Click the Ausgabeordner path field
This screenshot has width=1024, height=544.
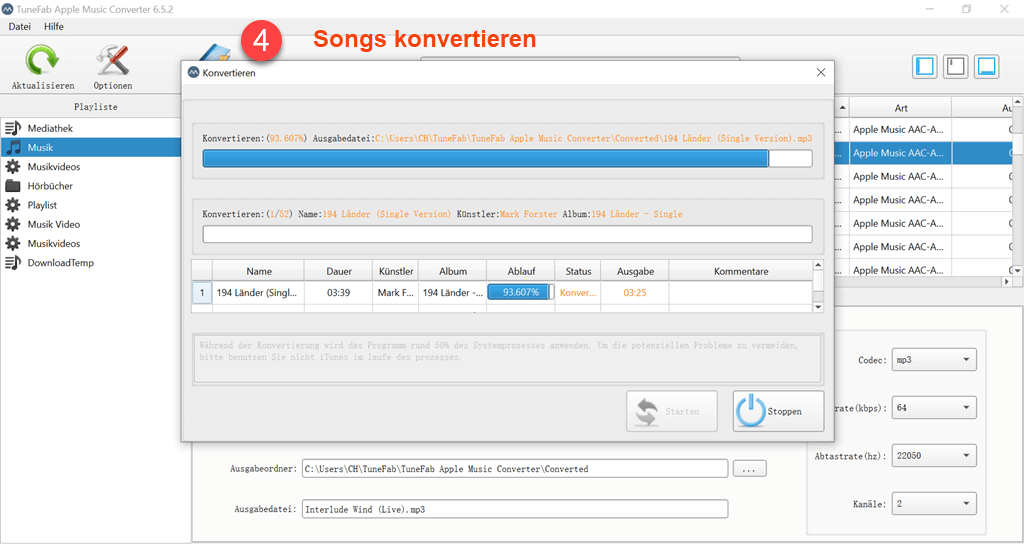515,469
